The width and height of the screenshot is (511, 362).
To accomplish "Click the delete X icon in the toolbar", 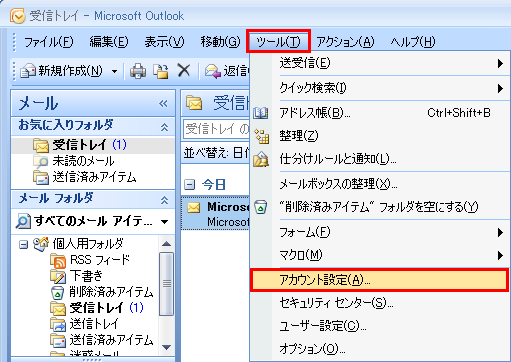I will click(x=184, y=71).
